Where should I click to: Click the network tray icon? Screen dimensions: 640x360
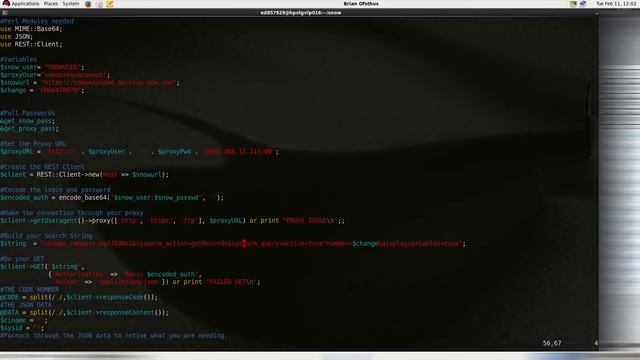[x=583, y=4]
